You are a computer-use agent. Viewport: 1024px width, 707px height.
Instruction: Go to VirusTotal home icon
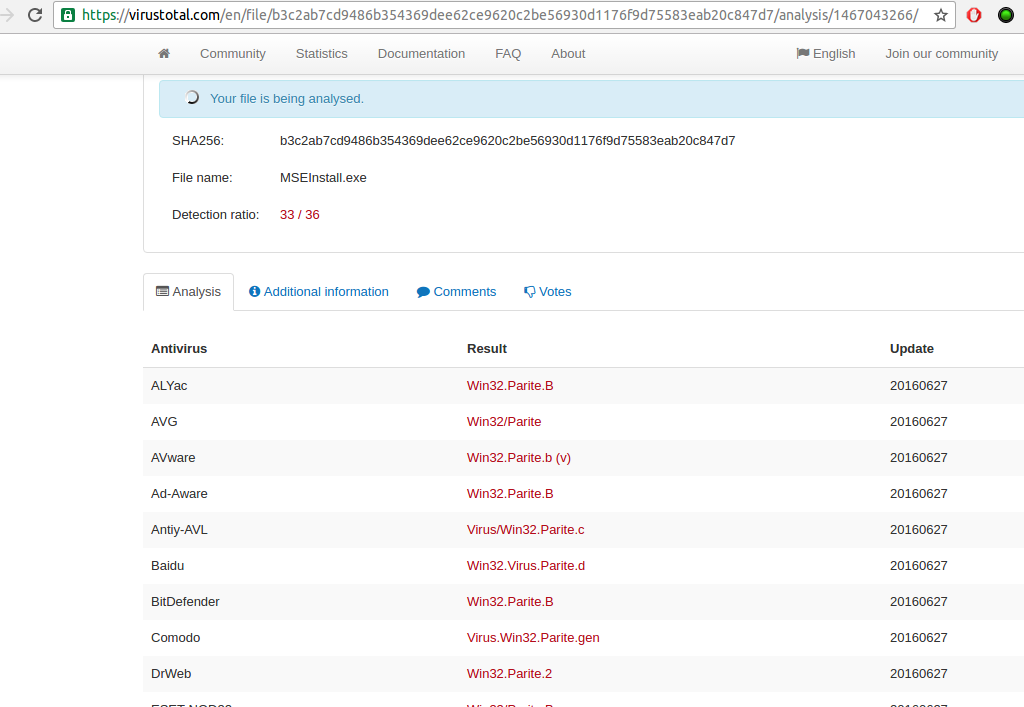tap(164, 54)
